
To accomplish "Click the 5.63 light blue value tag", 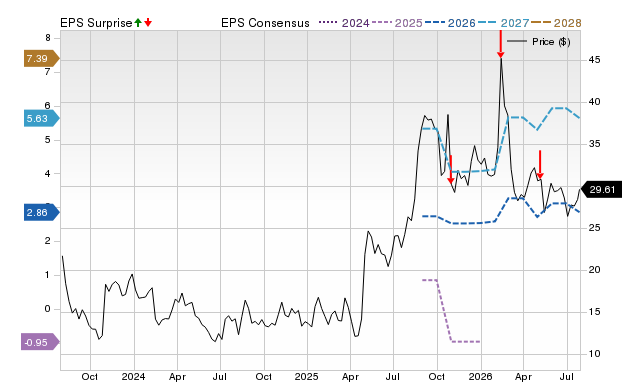I will tap(41, 119).
